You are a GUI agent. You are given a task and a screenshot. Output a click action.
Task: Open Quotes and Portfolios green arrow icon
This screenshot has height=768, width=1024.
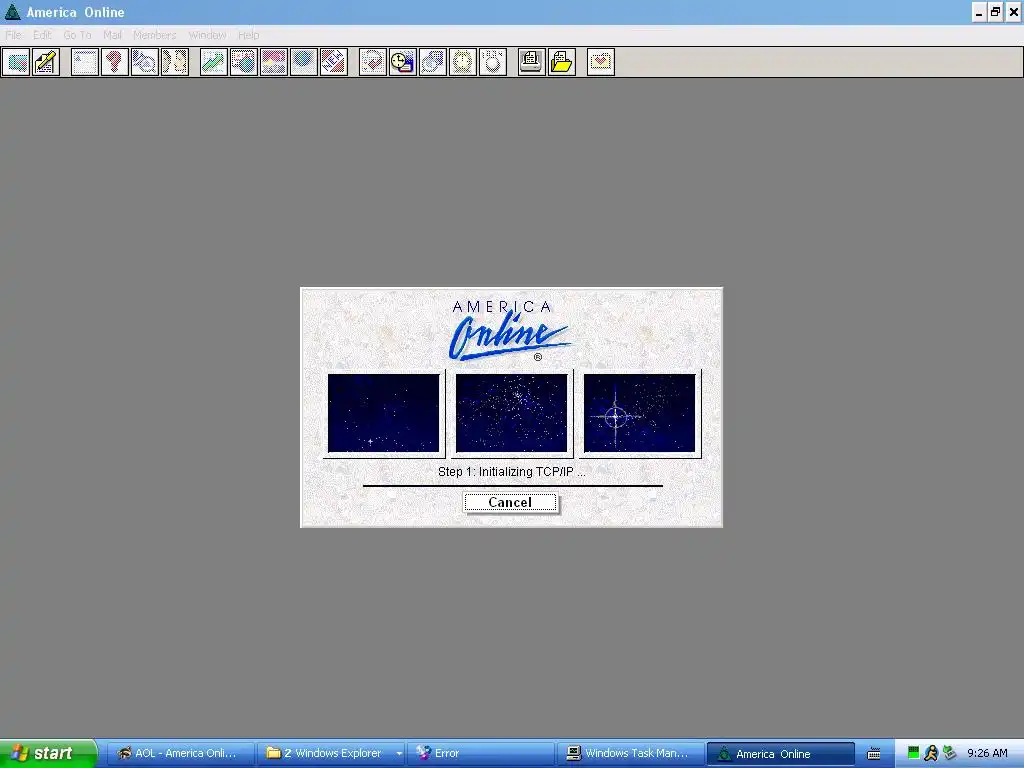[214, 62]
